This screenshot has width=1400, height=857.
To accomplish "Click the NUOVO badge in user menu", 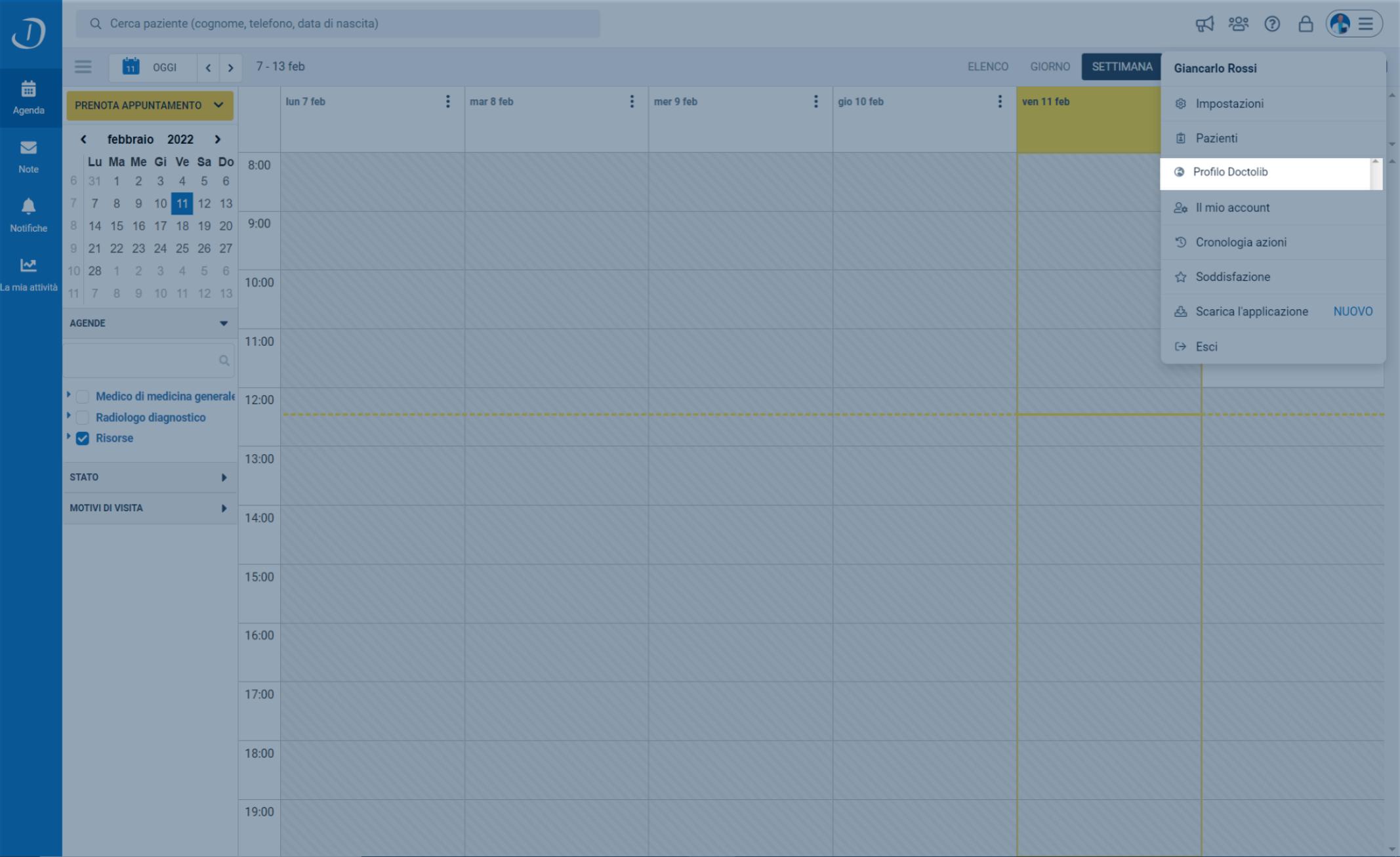I will 1353,312.
